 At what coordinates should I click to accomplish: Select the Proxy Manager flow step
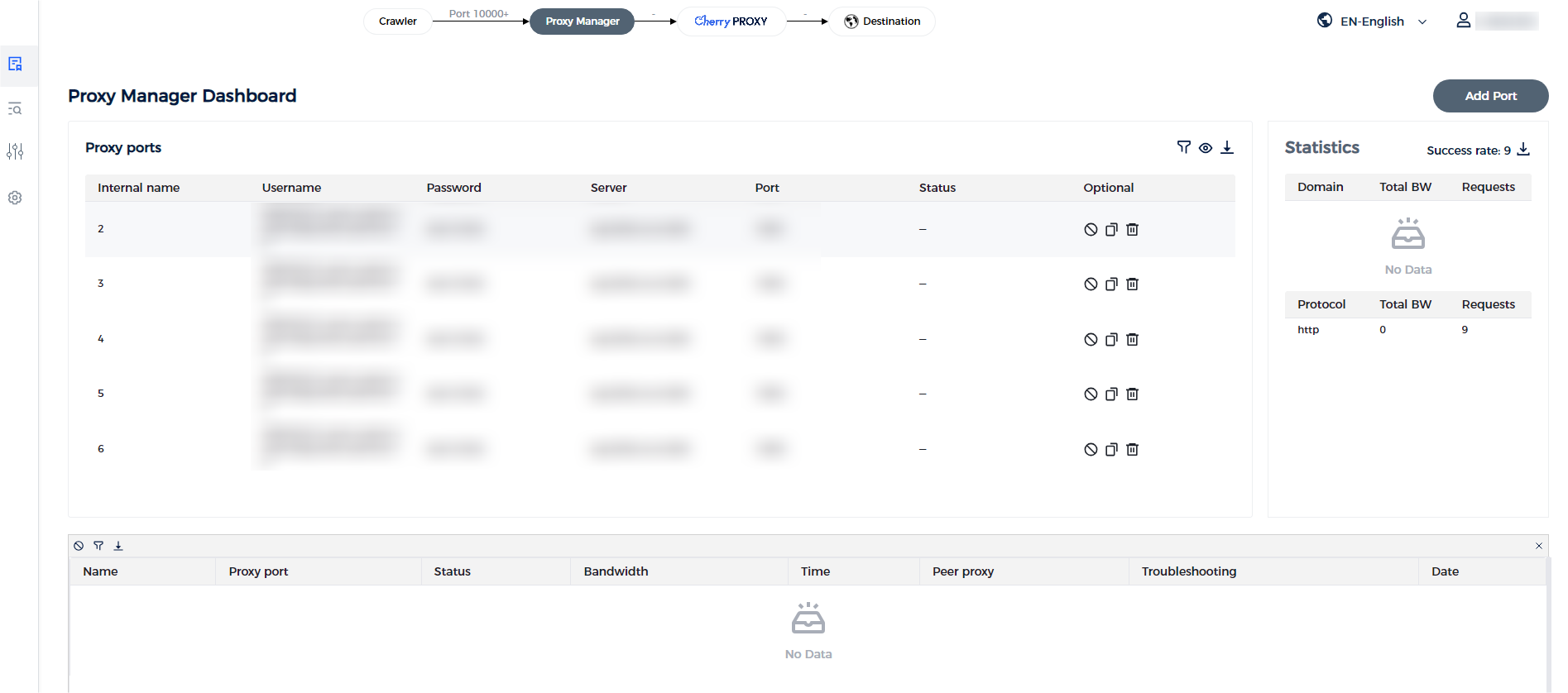pos(582,22)
